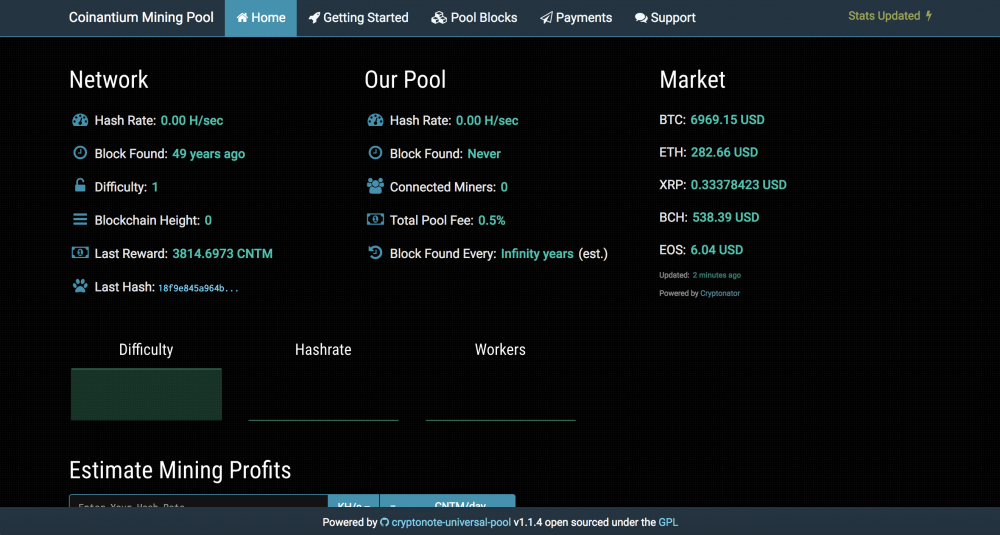Click the Last Reward value 3814.6973 CNTM
Viewport: 1000px width, 535px height.
pos(223,254)
